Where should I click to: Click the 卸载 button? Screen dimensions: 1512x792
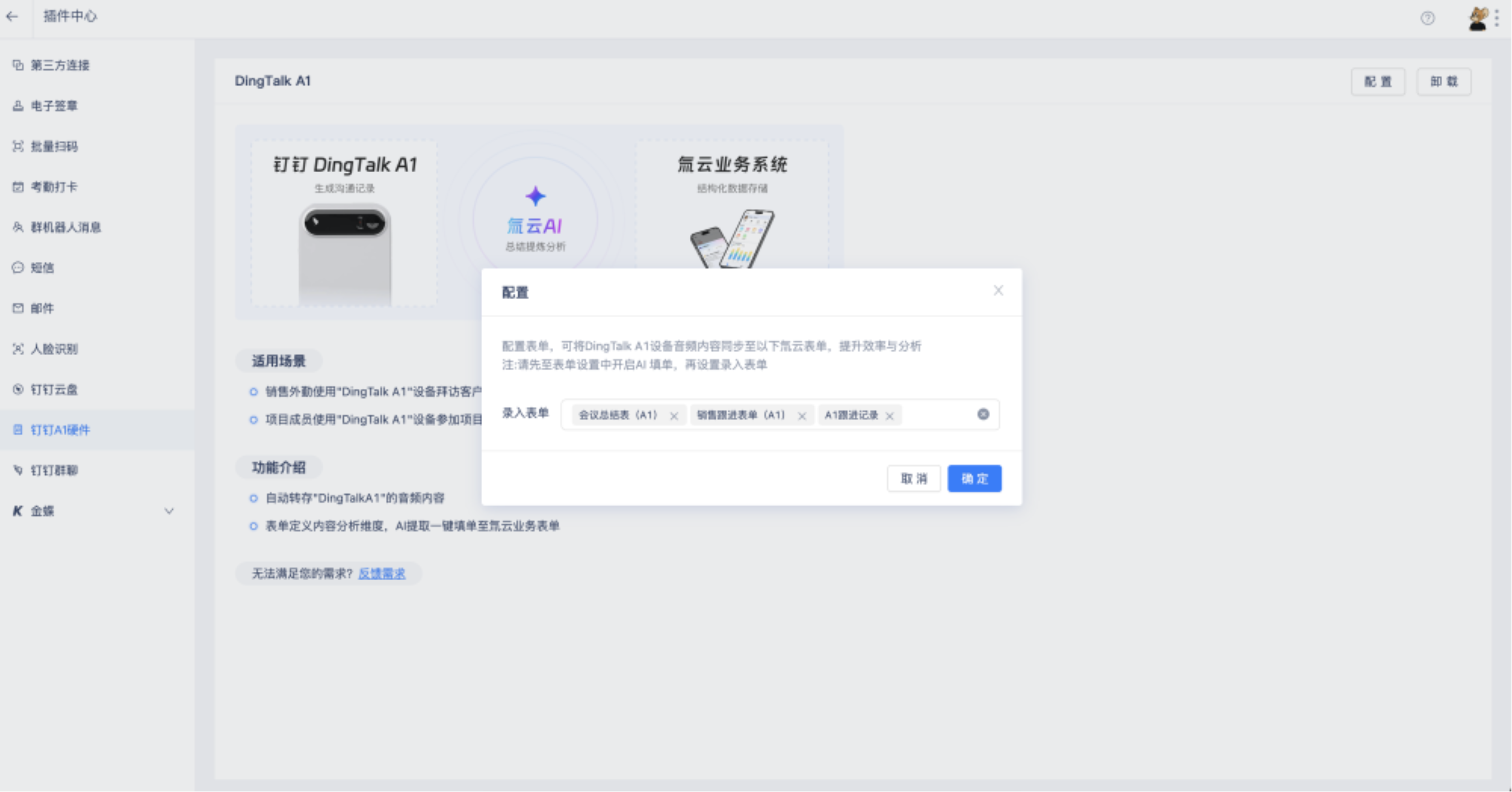point(1443,82)
